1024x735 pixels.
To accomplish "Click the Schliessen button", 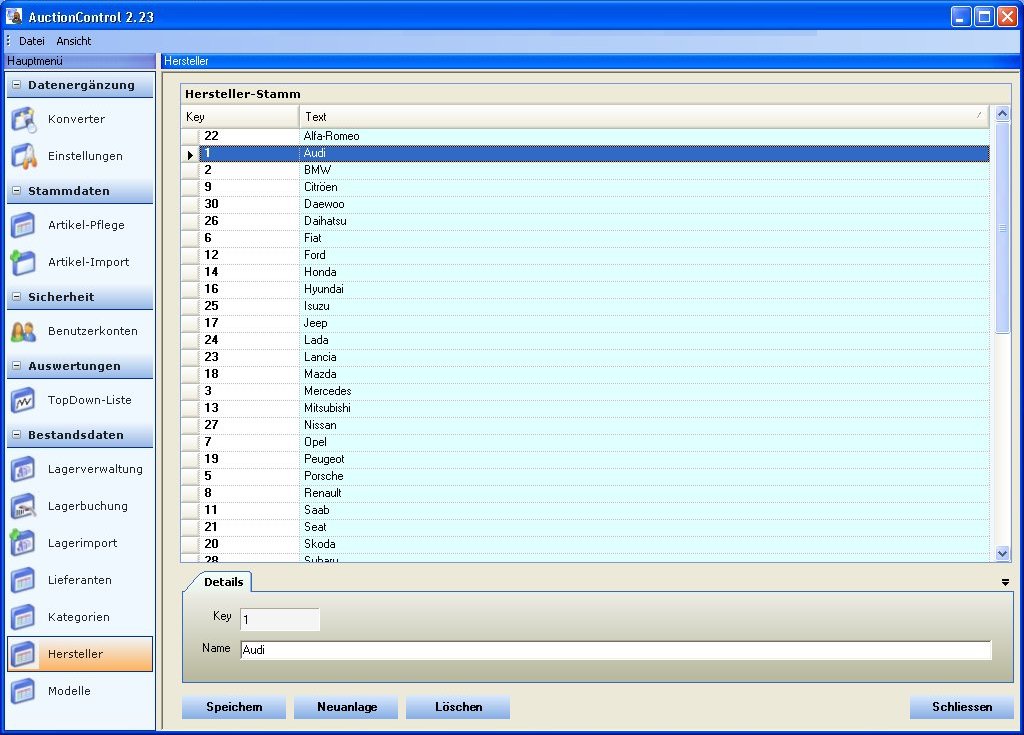I will [962, 707].
